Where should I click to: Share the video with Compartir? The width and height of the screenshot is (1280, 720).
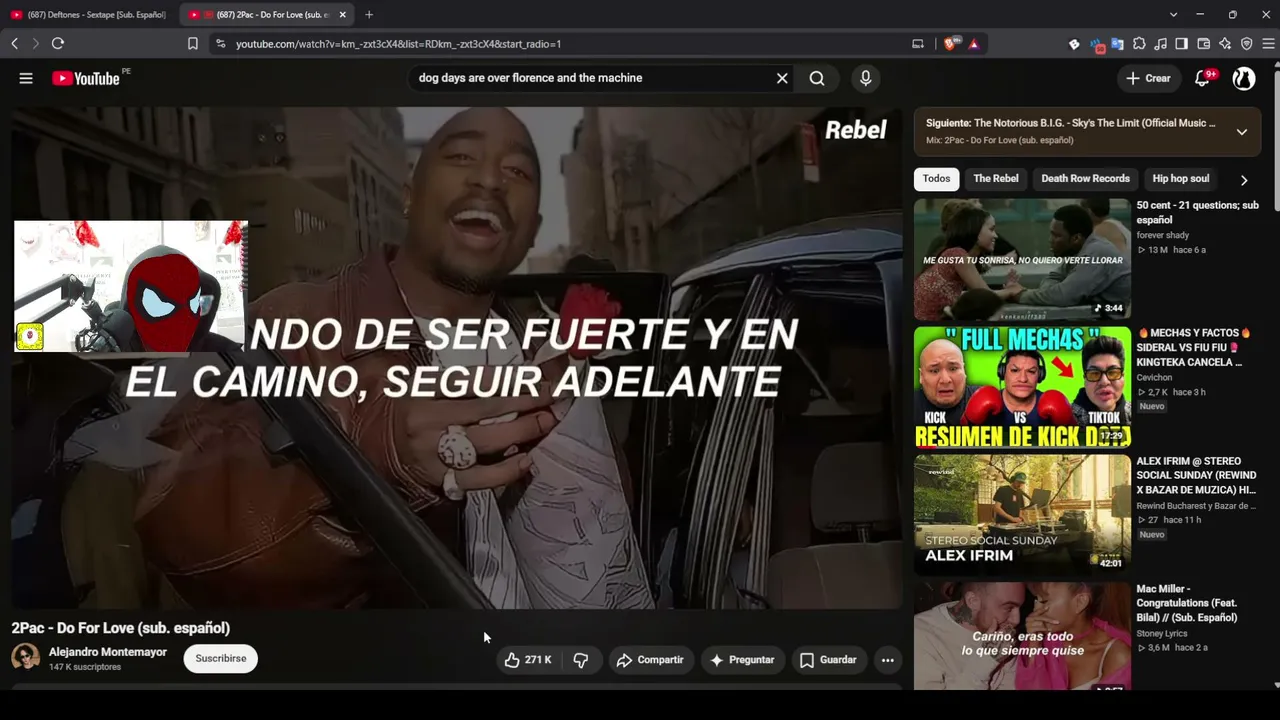click(650, 660)
